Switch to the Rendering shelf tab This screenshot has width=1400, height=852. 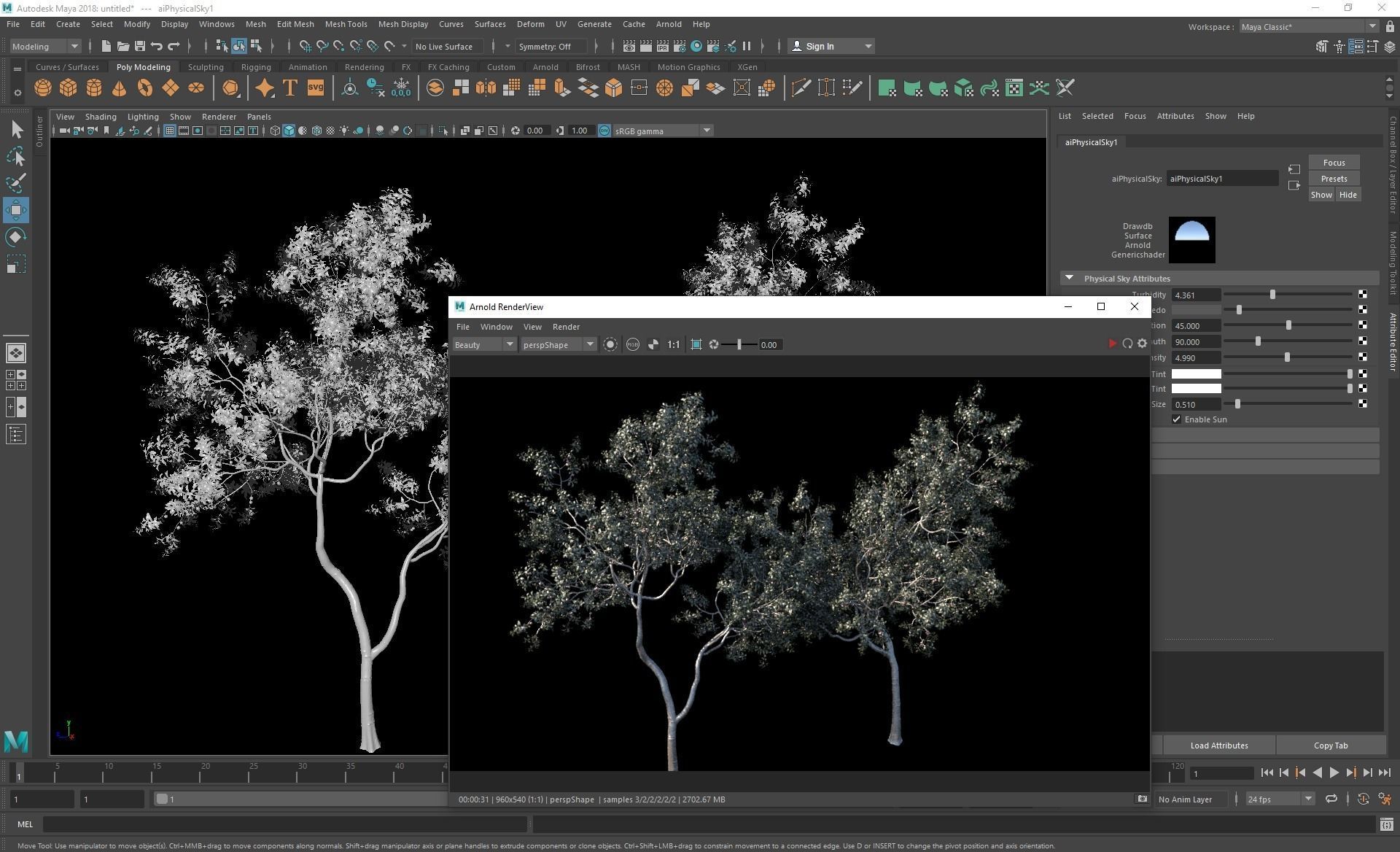click(x=364, y=66)
